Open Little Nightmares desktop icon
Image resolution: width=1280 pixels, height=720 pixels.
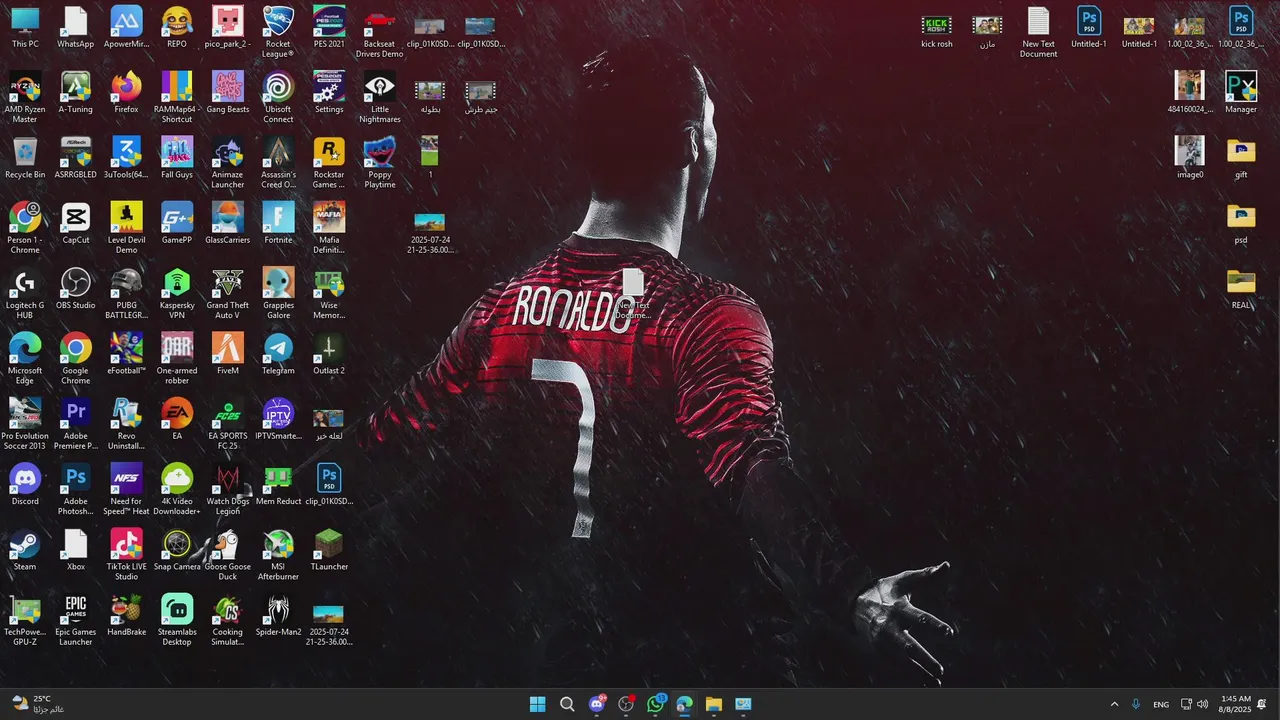point(379,97)
